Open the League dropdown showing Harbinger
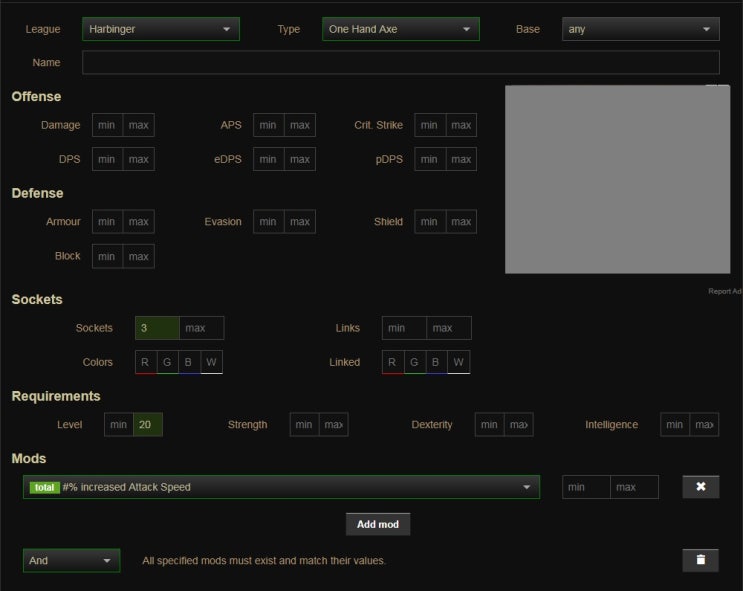The height and width of the screenshot is (591, 743). [160, 29]
